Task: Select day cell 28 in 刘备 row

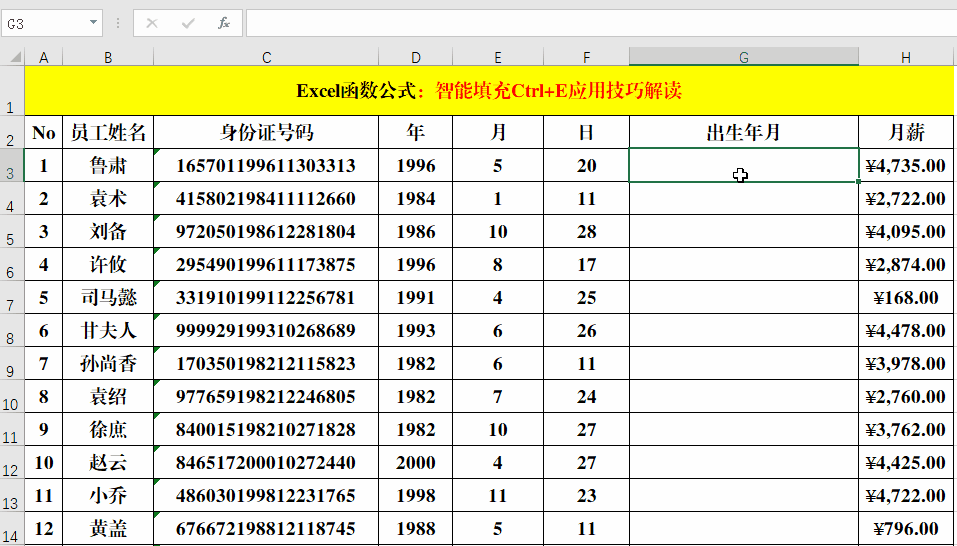Action: pos(587,231)
